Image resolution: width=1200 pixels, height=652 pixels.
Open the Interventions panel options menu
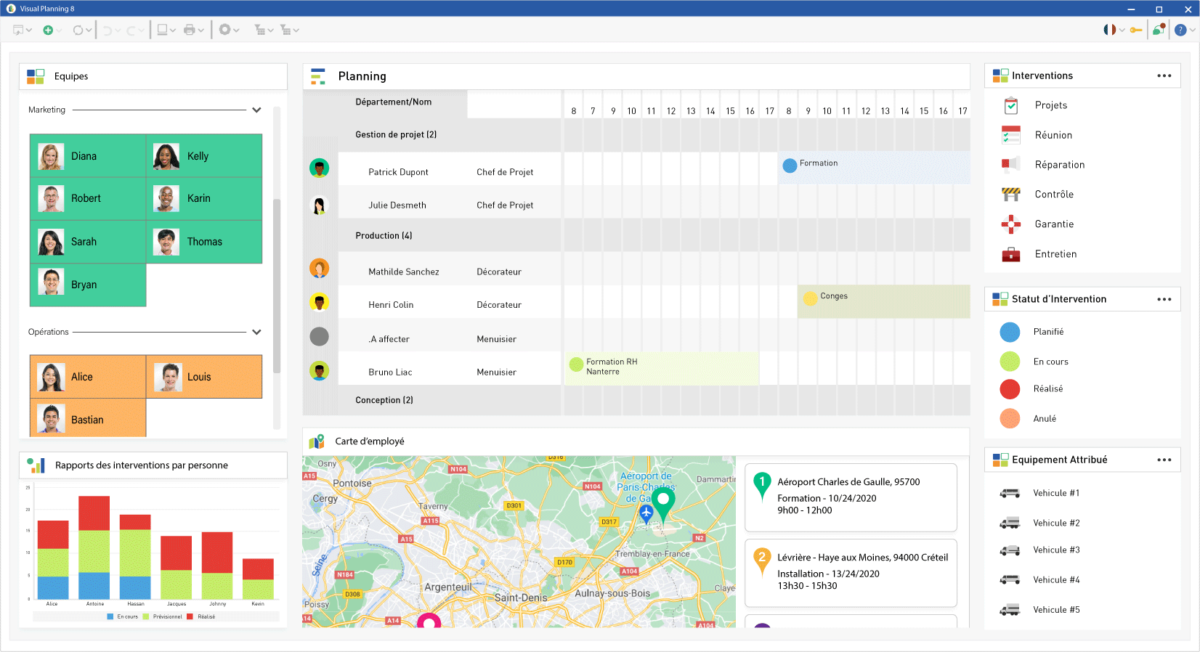[1163, 74]
